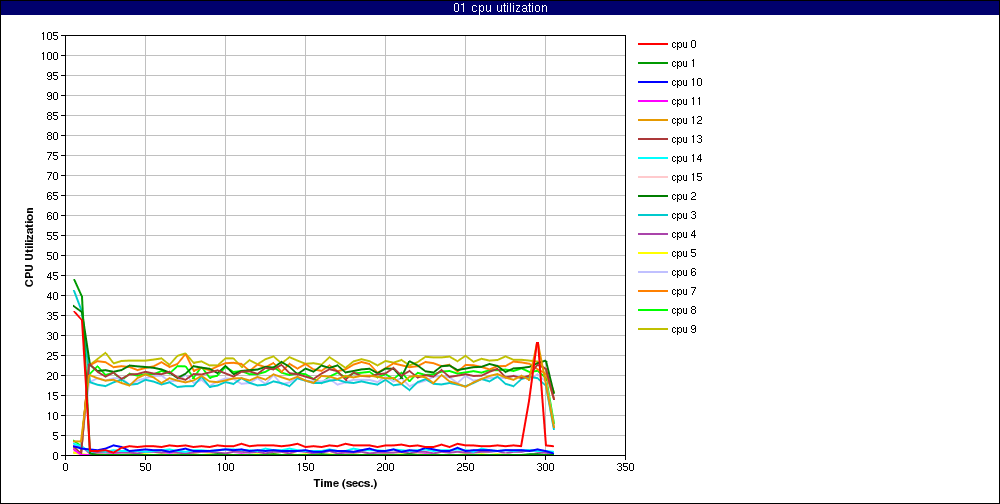Click the '01 cpu utilization' chart title
This screenshot has width=1000, height=504.
pyautogui.click(x=499, y=8)
